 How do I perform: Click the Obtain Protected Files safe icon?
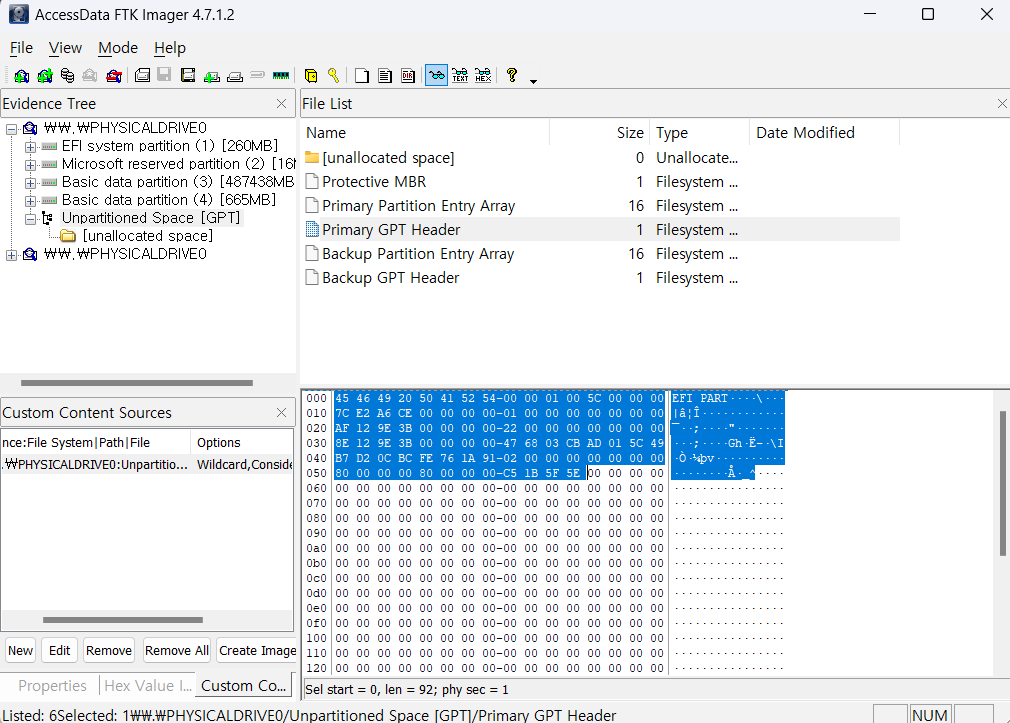pyautogui.click(x=311, y=76)
